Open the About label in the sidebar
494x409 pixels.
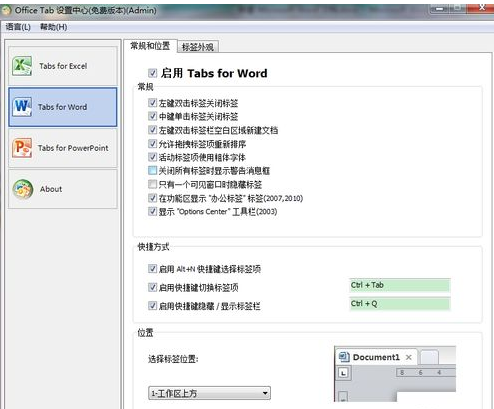51,189
